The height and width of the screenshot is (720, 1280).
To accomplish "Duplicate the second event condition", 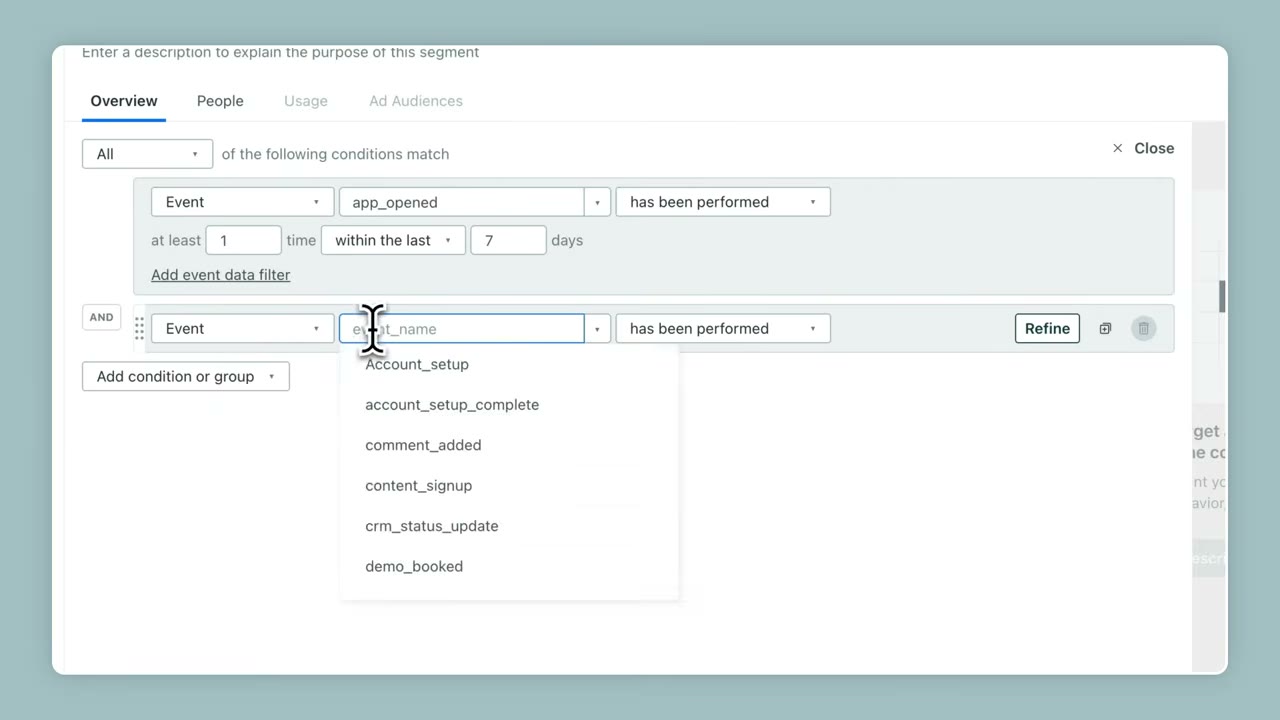I will point(1105,329).
